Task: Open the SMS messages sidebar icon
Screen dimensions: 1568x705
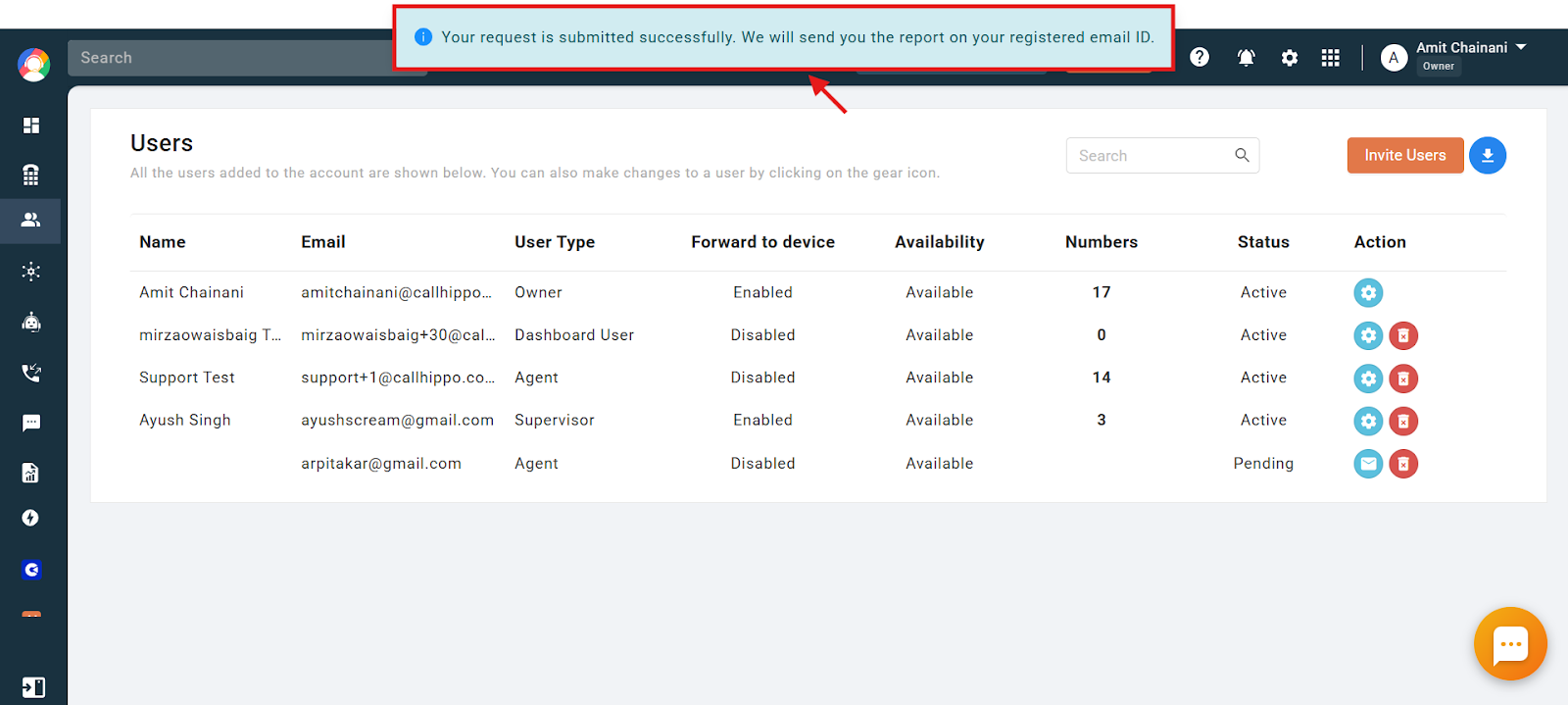Action: [x=31, y=423]
